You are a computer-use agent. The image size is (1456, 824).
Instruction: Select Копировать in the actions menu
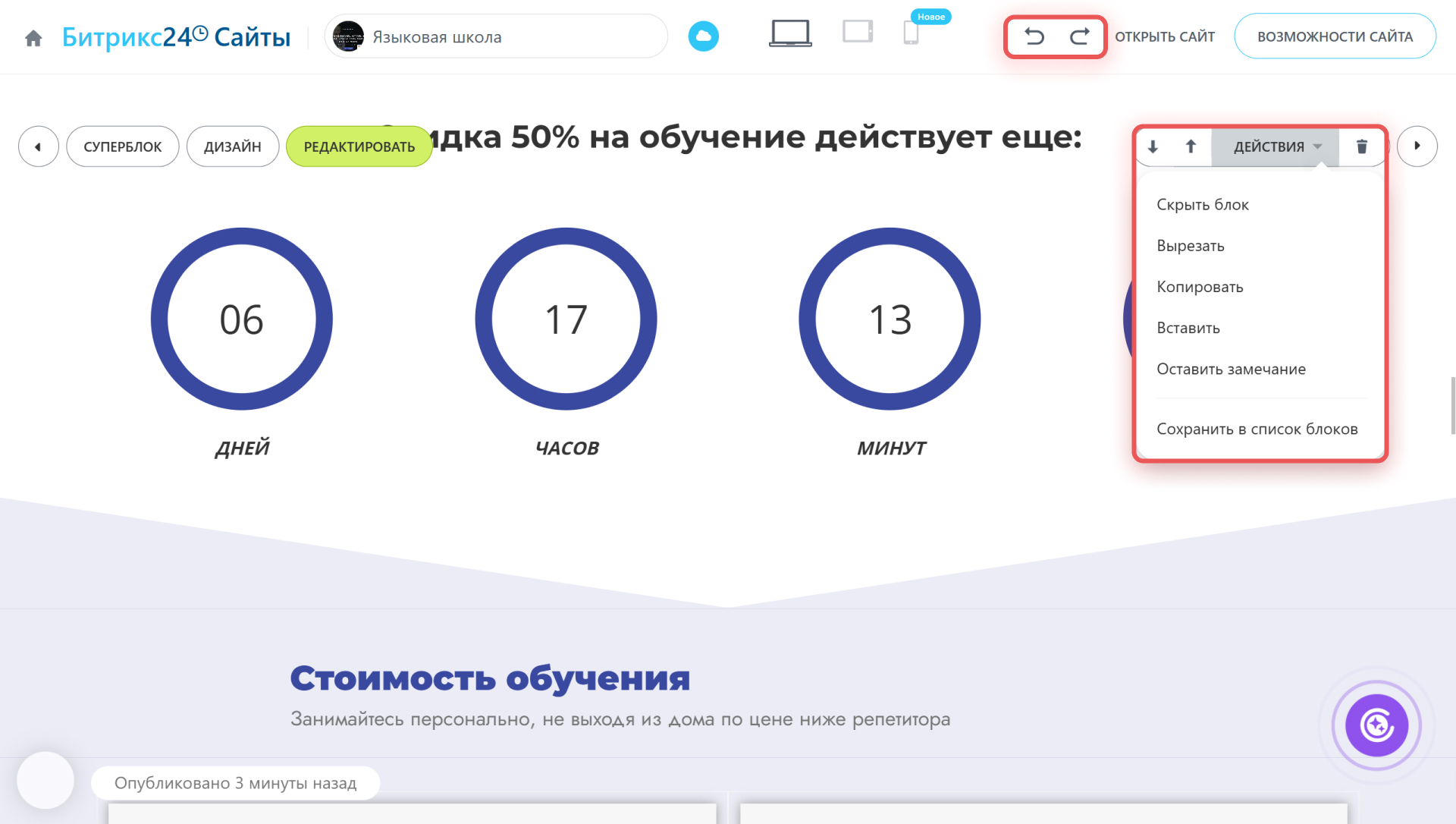coord(1200,286)
